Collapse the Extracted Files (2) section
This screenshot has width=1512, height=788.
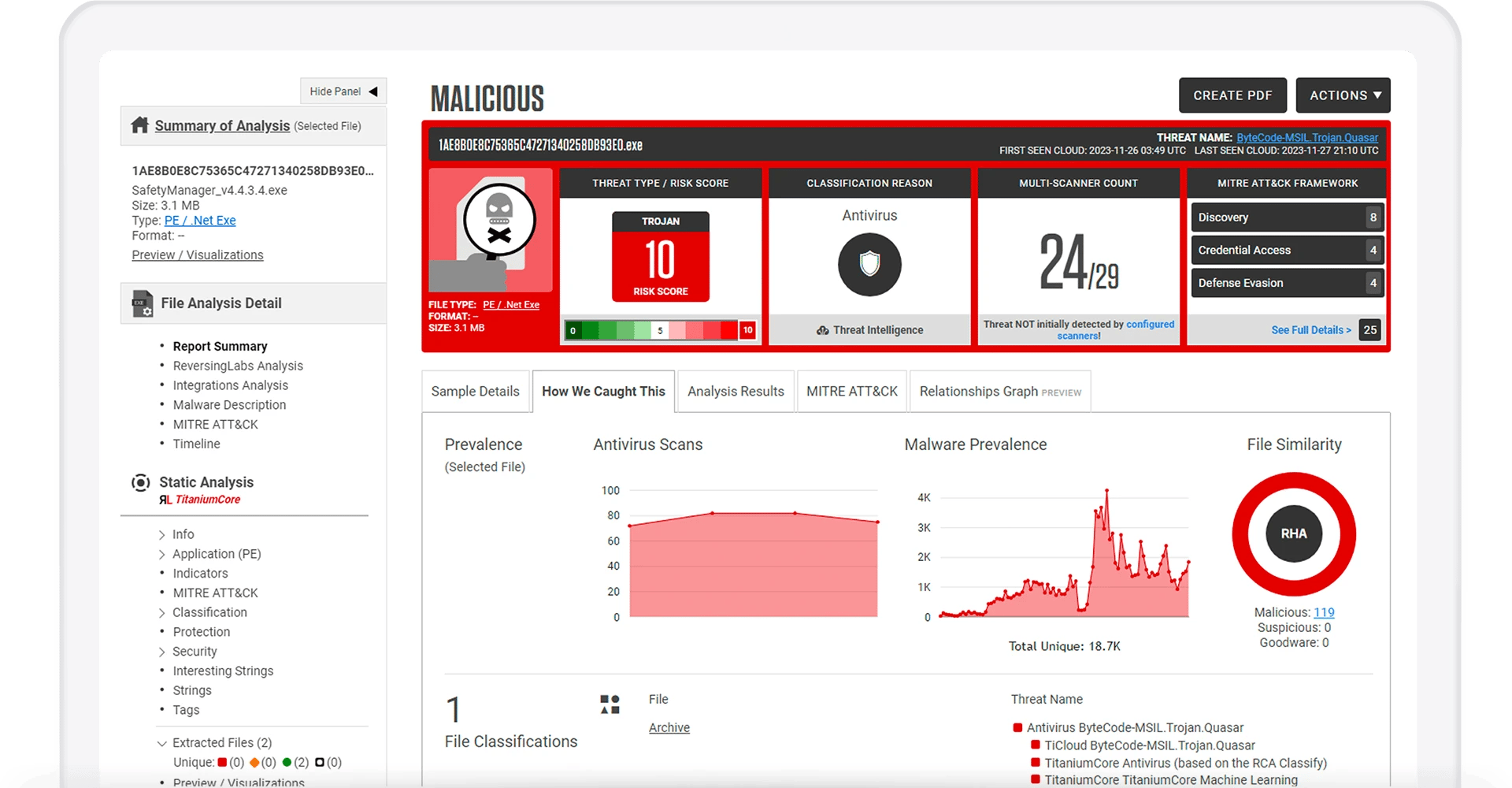(x=162, y=743)
